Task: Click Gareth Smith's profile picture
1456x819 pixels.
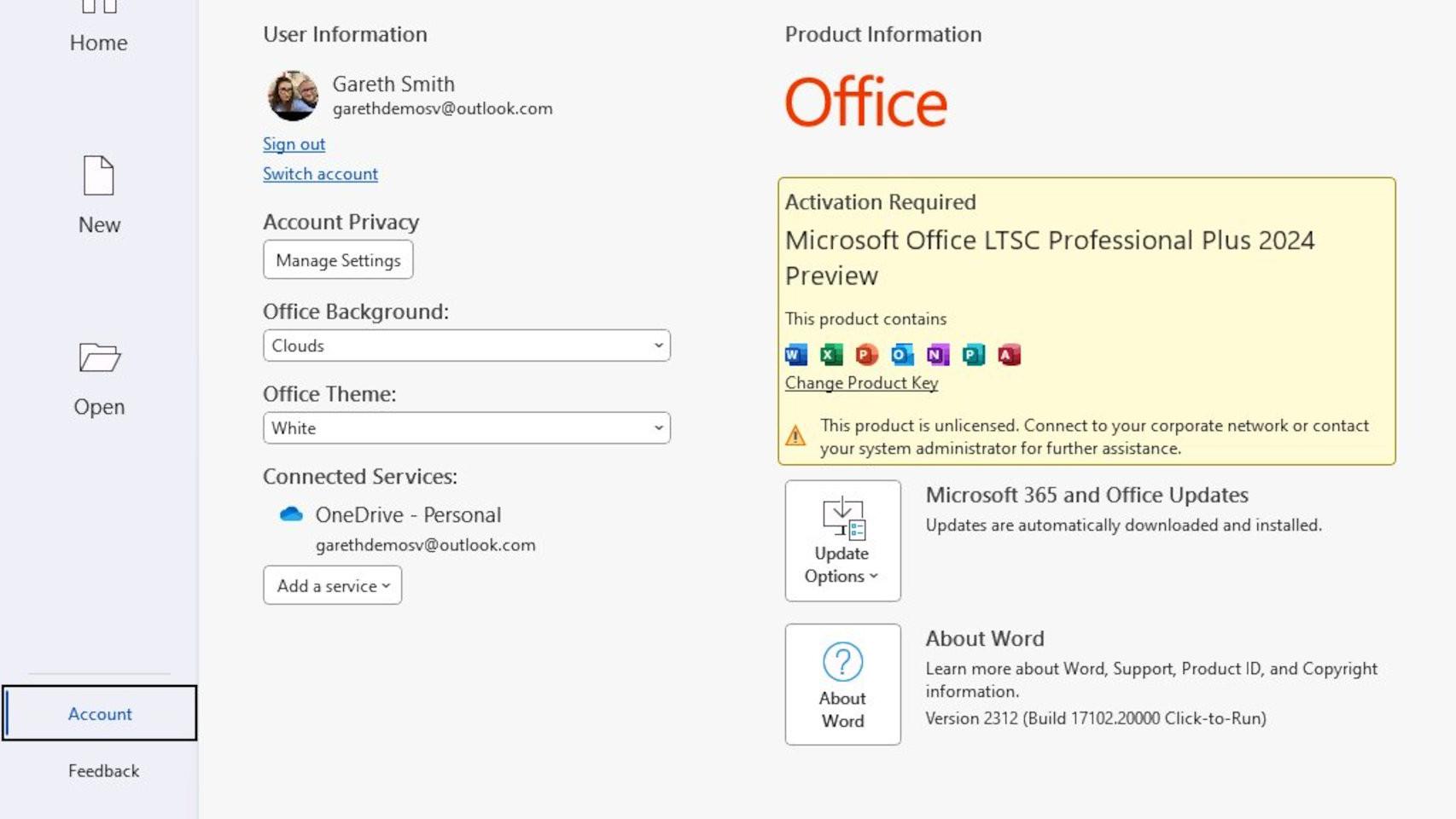Action: coord(293,95)
